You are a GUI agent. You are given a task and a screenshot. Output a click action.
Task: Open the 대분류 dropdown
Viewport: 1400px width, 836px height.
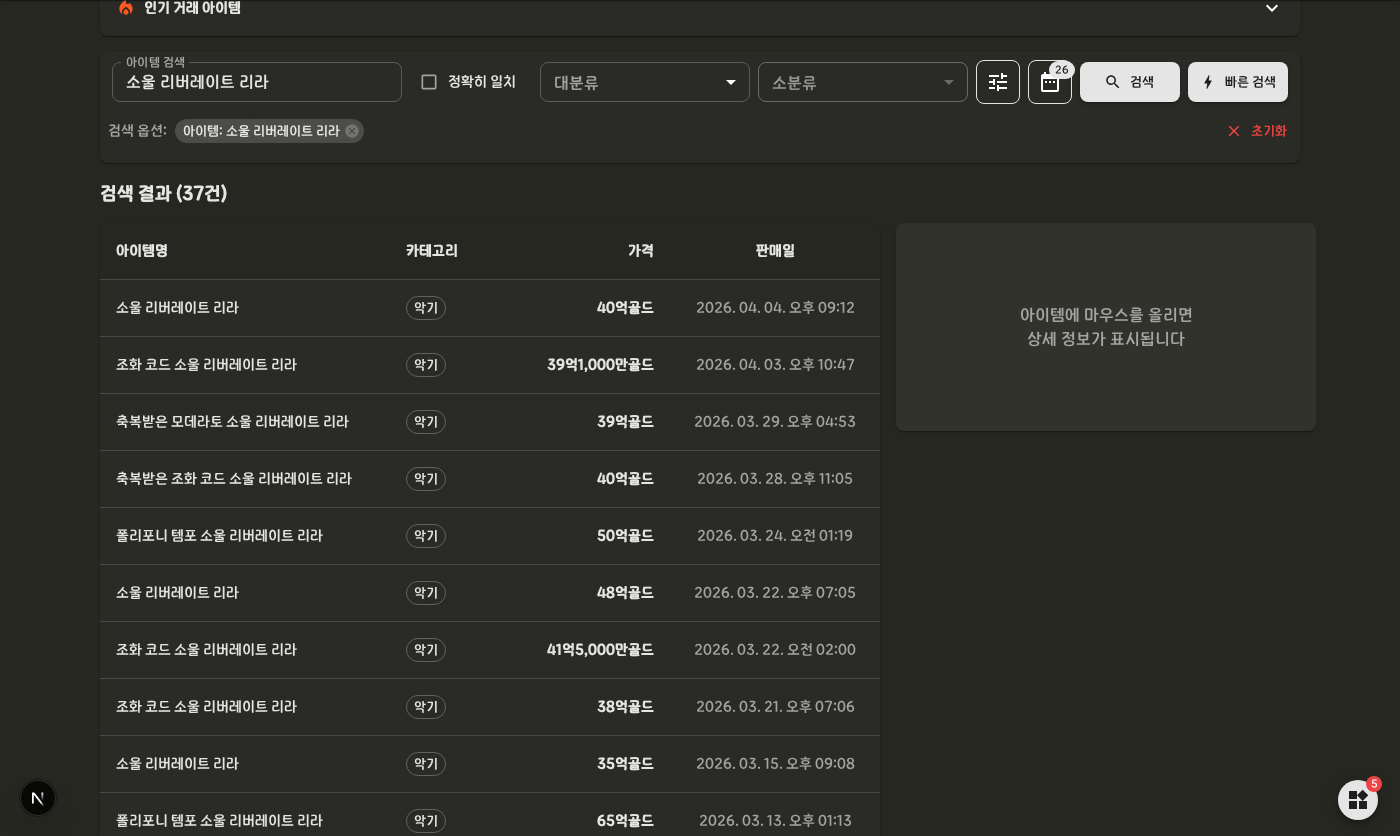click(645, 82)
